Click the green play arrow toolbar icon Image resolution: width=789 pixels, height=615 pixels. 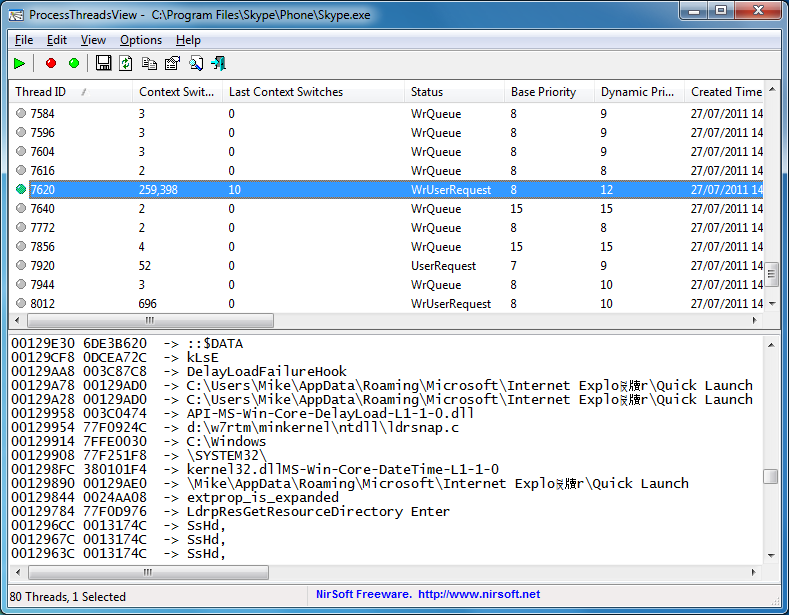[x=19, y=63]
